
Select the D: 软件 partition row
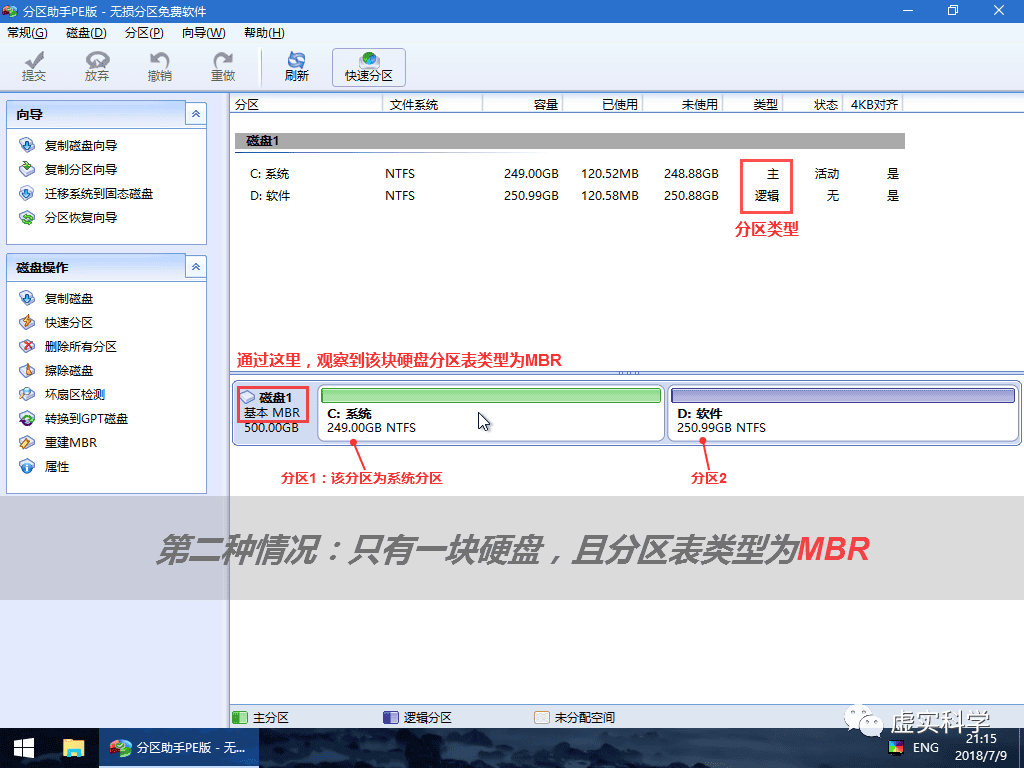[569, 195]
